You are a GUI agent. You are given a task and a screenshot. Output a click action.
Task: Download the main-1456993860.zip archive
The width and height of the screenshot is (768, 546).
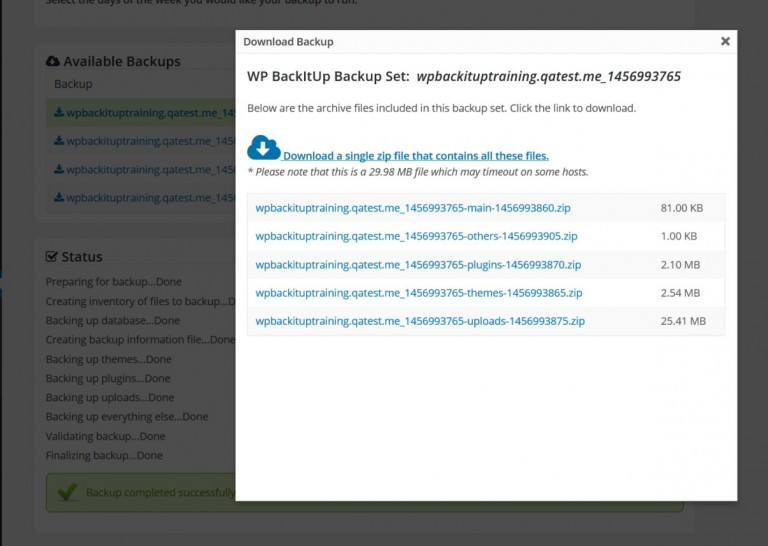pos(413,208)
